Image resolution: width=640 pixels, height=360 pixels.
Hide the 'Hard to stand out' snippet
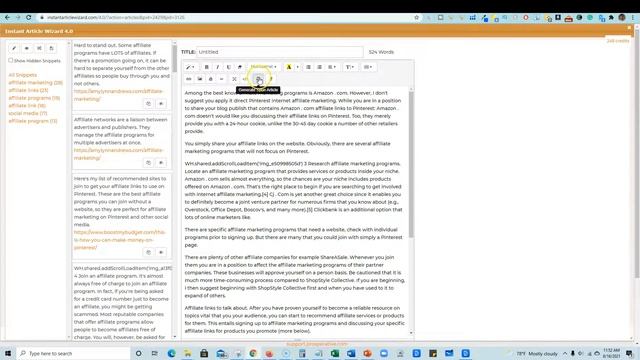pyautogui.click(x=161, y=104)
